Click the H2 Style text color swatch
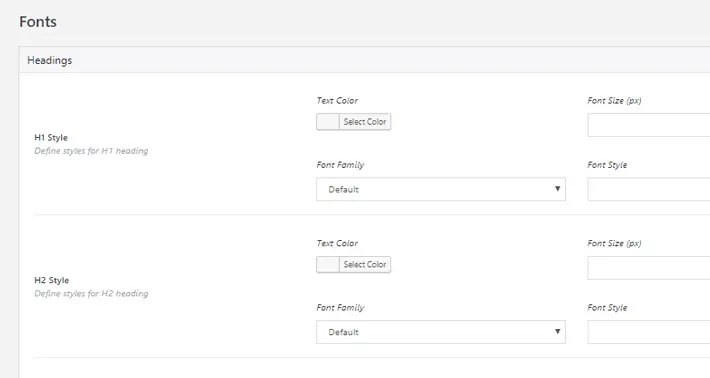Image resolution: width=710 pixels, height=378 pixels. (328, 264)
